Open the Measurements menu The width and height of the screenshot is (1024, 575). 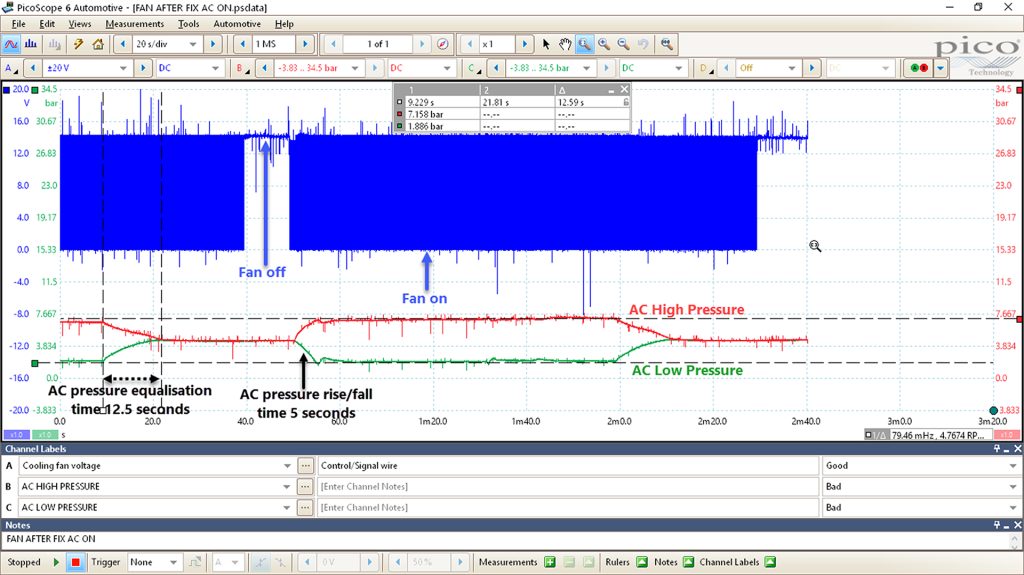pos(135,24)
